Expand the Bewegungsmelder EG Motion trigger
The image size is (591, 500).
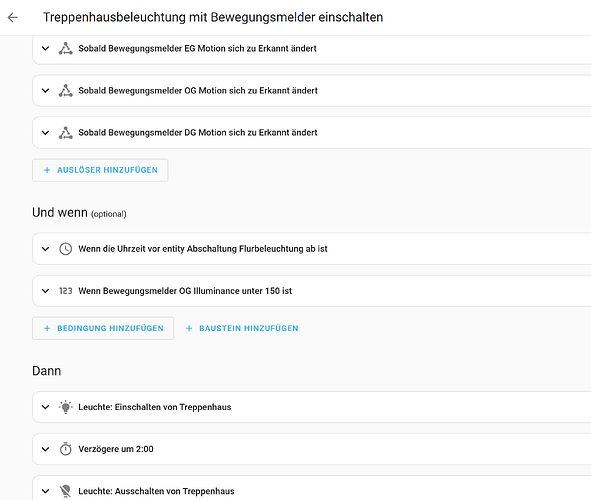[x=46, y=49]
